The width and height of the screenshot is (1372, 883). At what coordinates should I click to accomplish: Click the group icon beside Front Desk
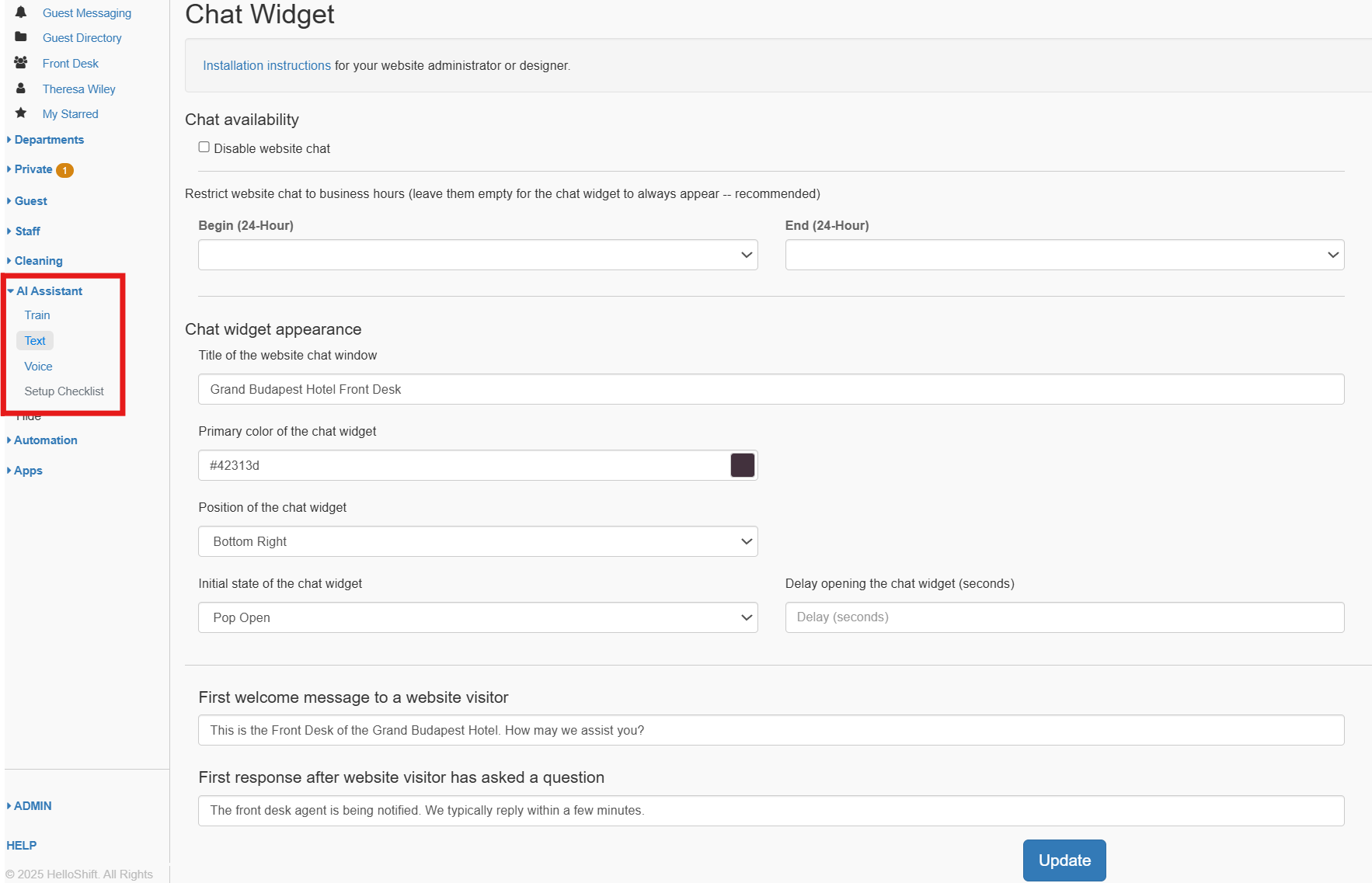[21, 63]
